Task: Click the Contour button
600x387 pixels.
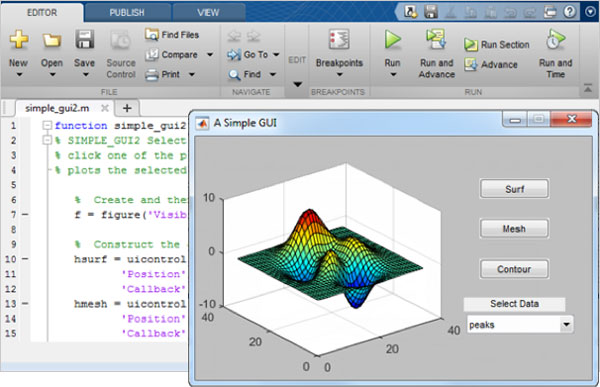Action: tap(515, 269)
